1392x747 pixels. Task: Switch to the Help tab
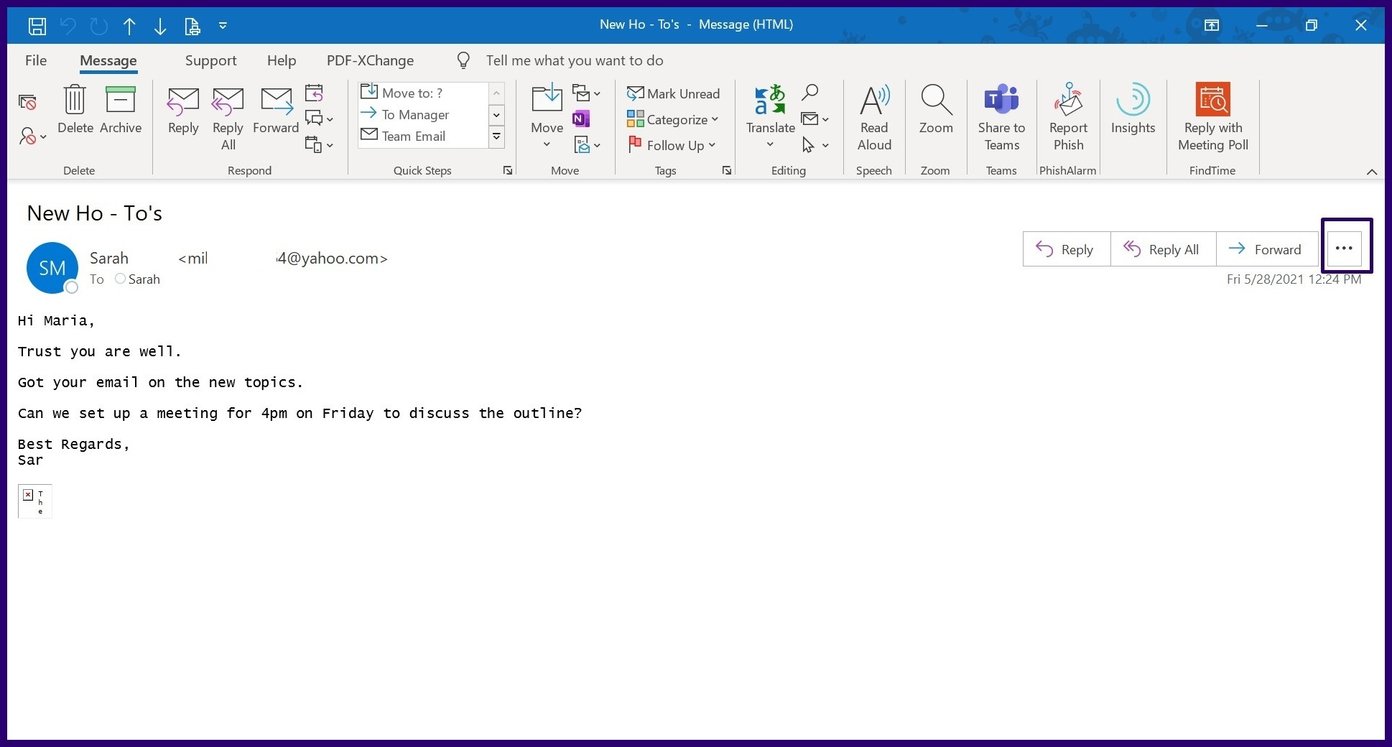pyautogui.click(x=281, y=60)
